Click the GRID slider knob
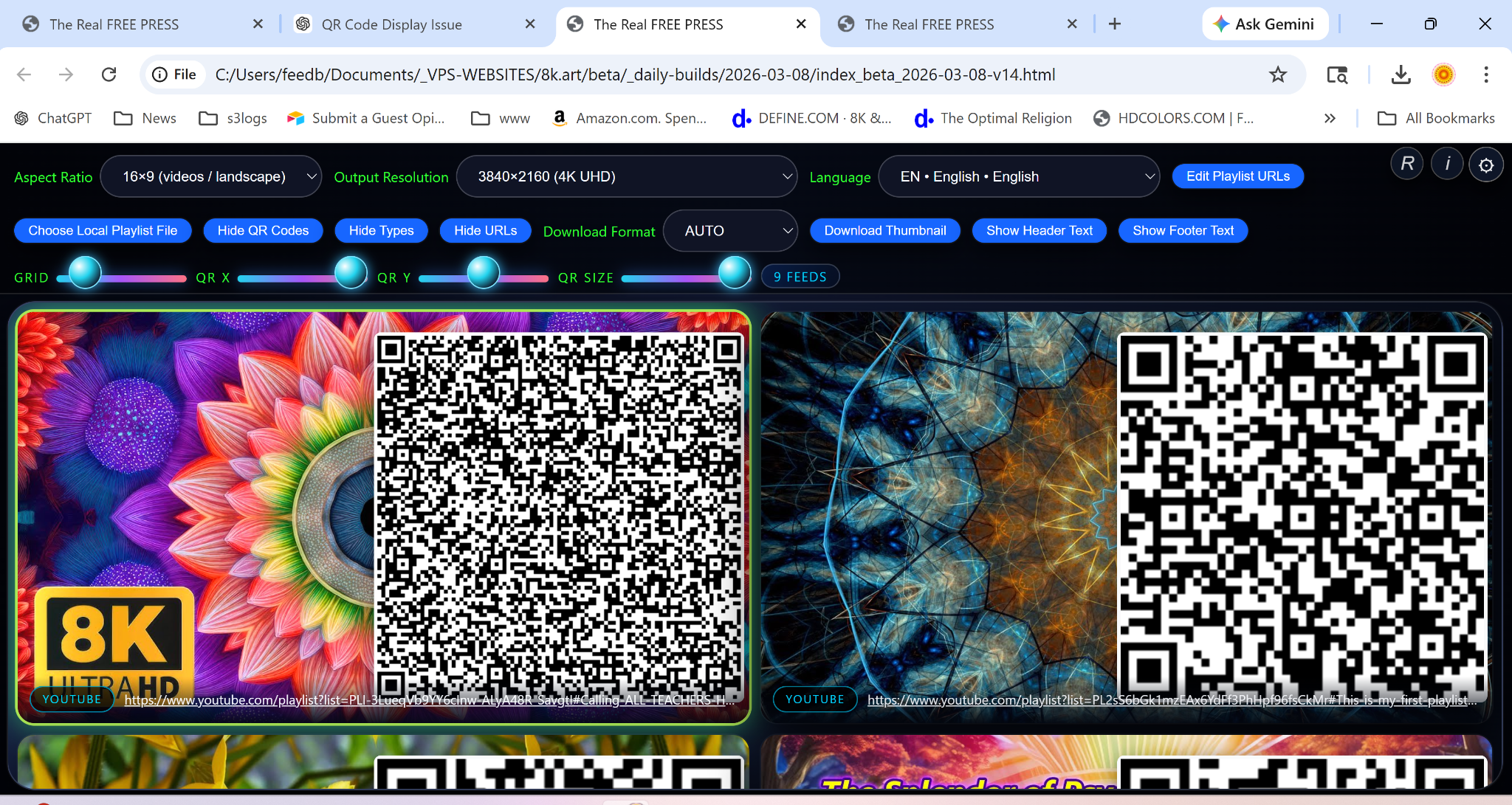Image resolution: width=1512 pixels, height=805 pixels. (85, 272)
